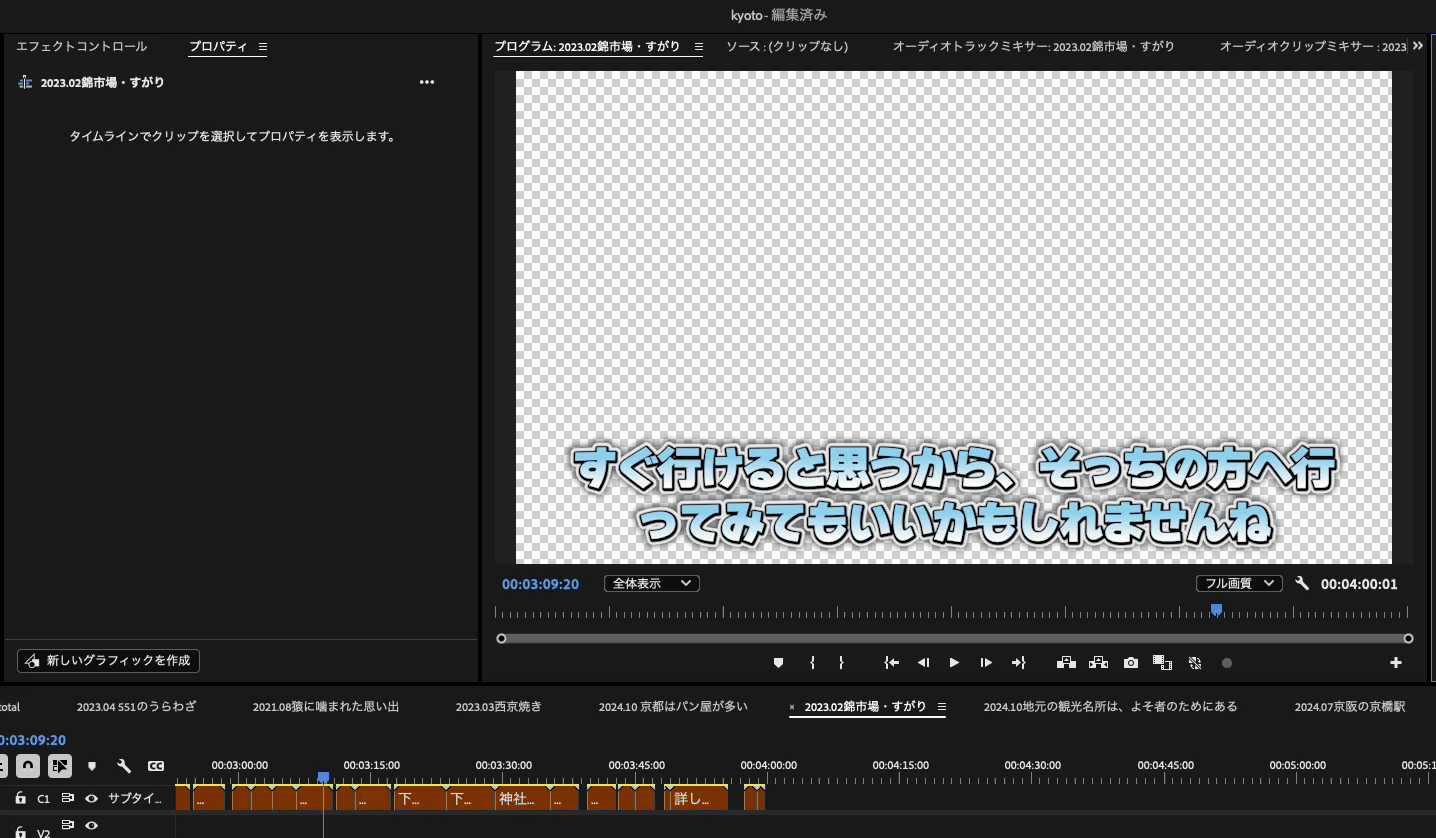1436x838 pixels.
Task: Toggle timeline snapping magnet
Action: [28, 766]
